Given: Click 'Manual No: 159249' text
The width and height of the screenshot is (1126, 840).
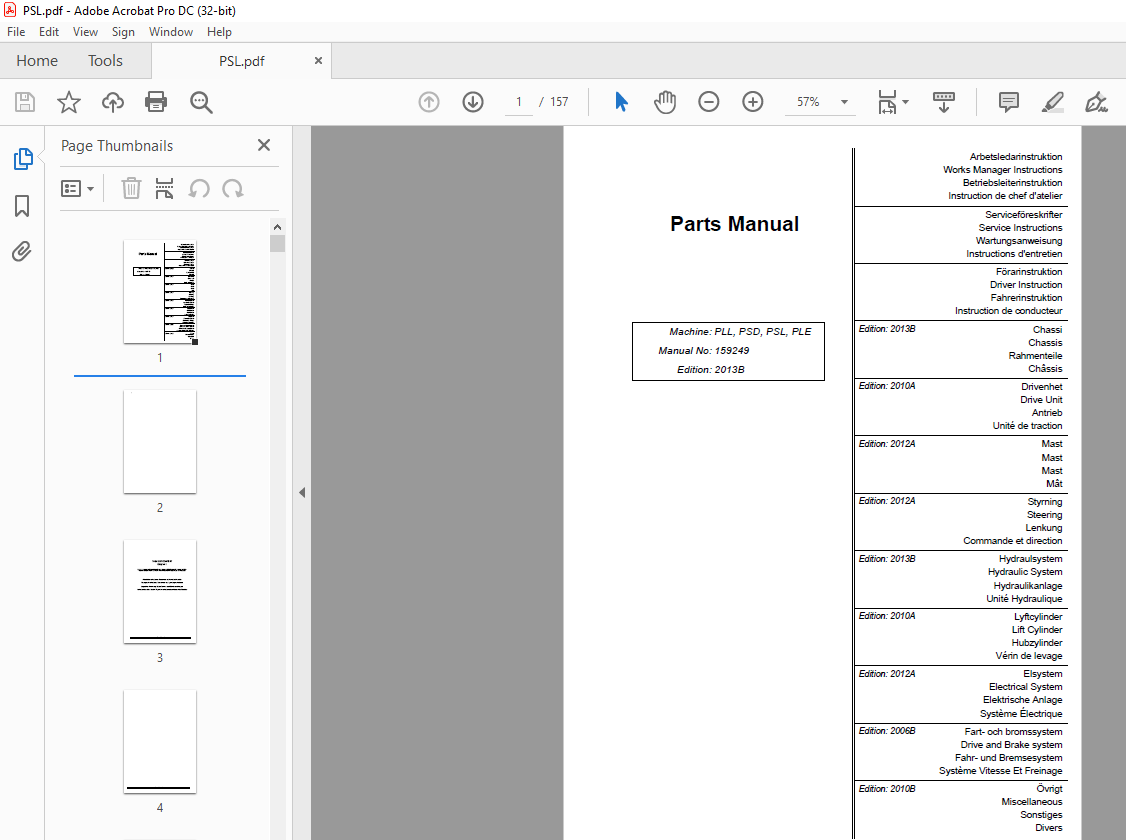Looking at the screenshot, I should coord(704,350).
